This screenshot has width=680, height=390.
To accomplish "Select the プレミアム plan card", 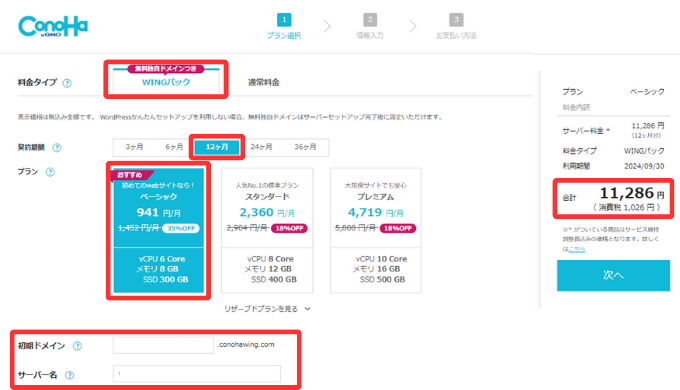I will [x=376, y=230].
